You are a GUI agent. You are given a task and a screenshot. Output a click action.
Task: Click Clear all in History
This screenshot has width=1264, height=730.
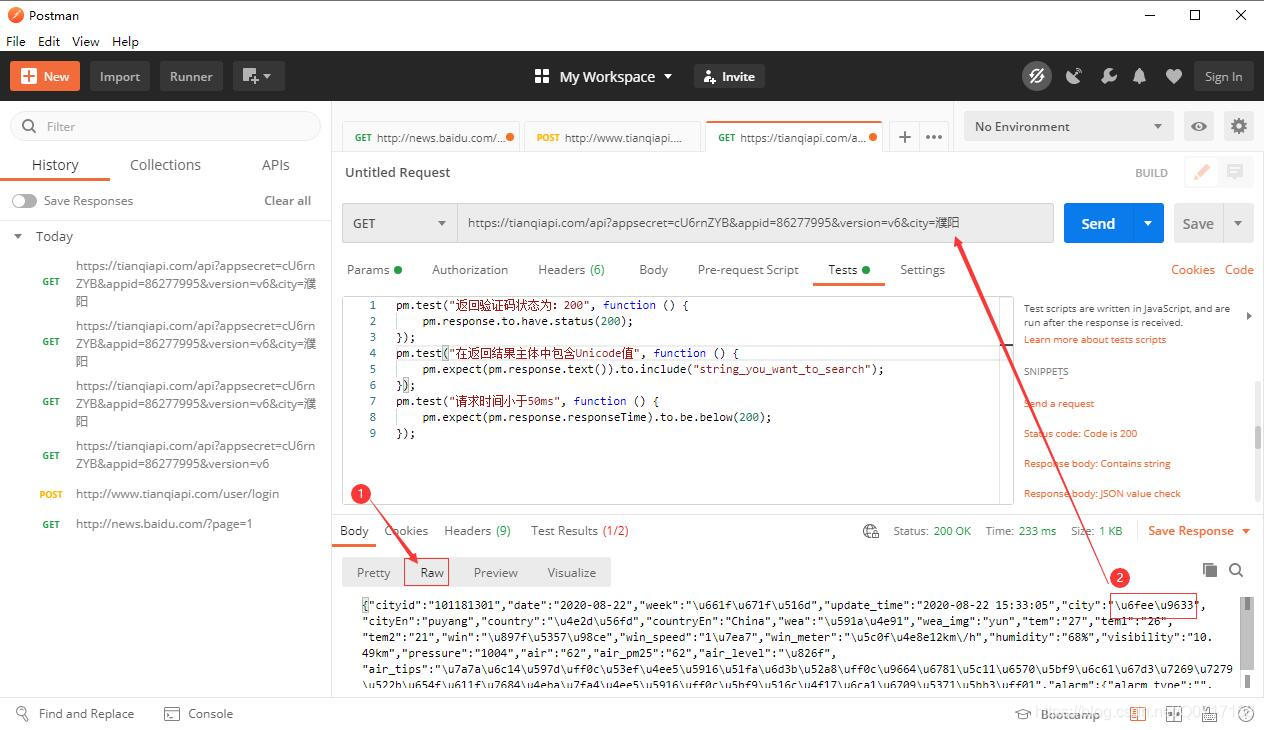288,201
